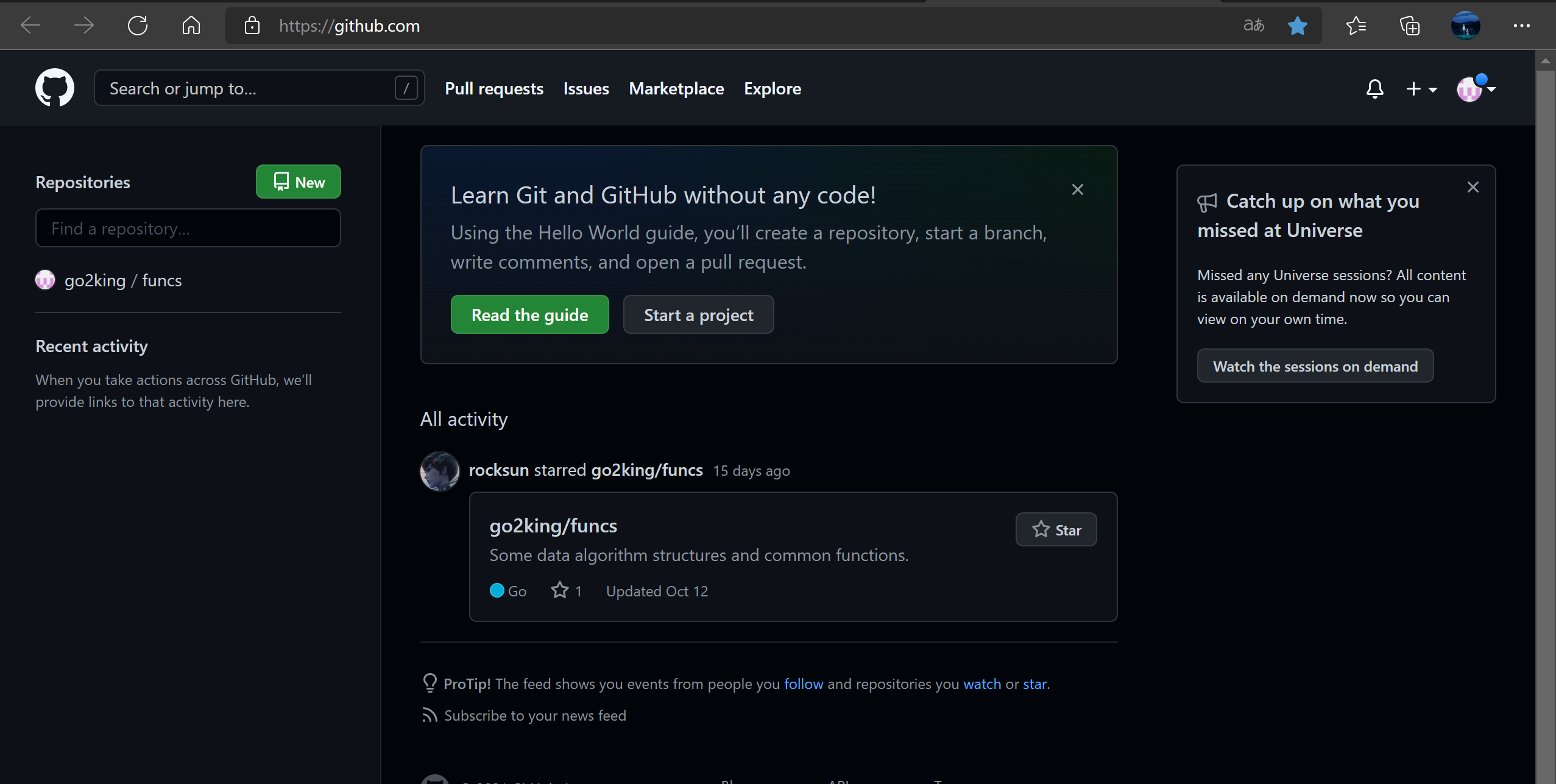Click the 'Updated Oct 12' text
Viewport: 1556px width, 784px height.
pos(657,591)
